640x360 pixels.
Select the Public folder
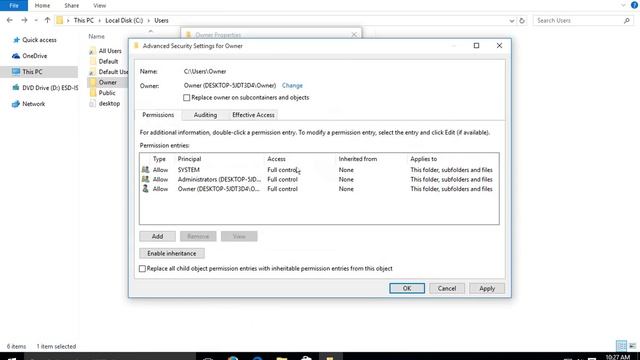click(107, 93)
